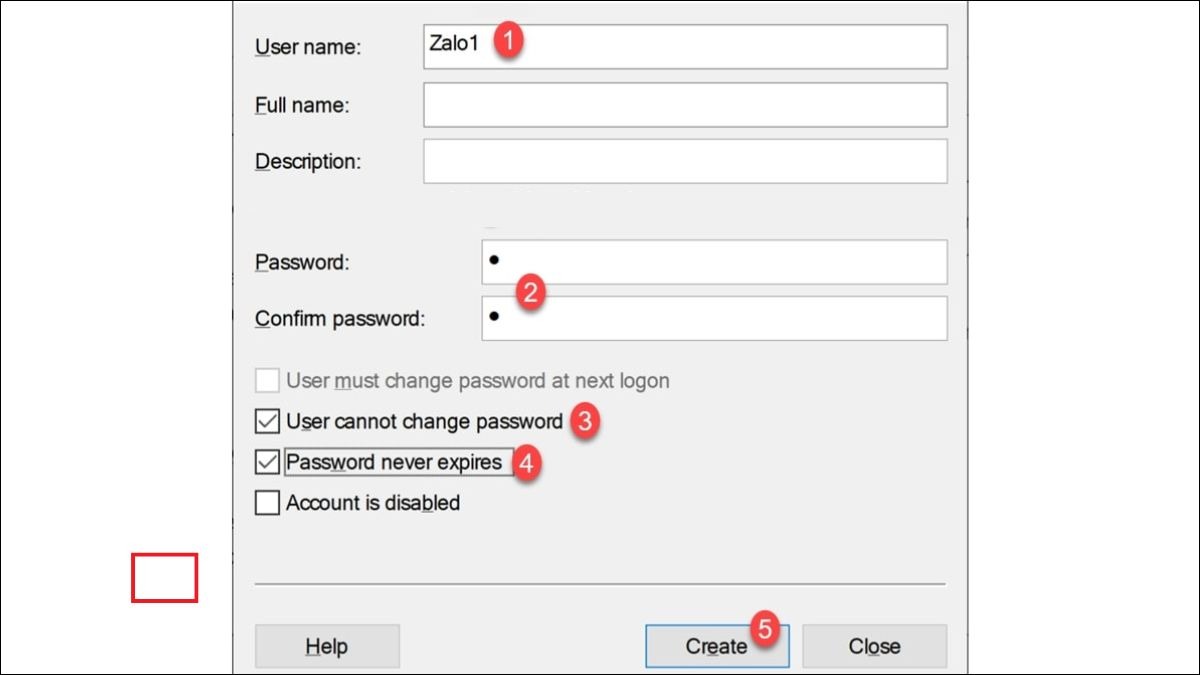Screen dimensions: 1200x675
Task: Focus the Full name text box
Action: point(685,105)
